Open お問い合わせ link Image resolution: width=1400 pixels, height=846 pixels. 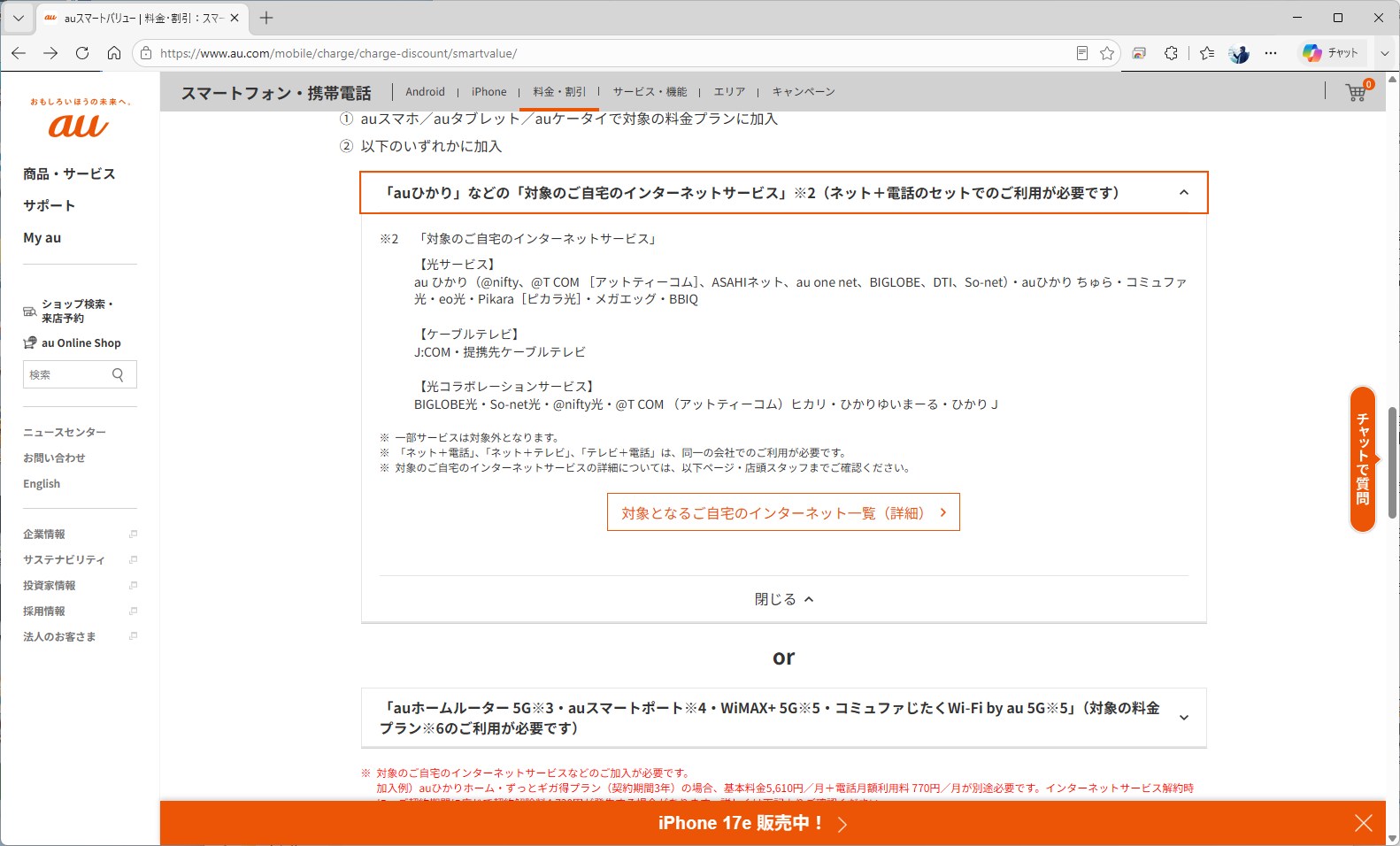(54, 458)
